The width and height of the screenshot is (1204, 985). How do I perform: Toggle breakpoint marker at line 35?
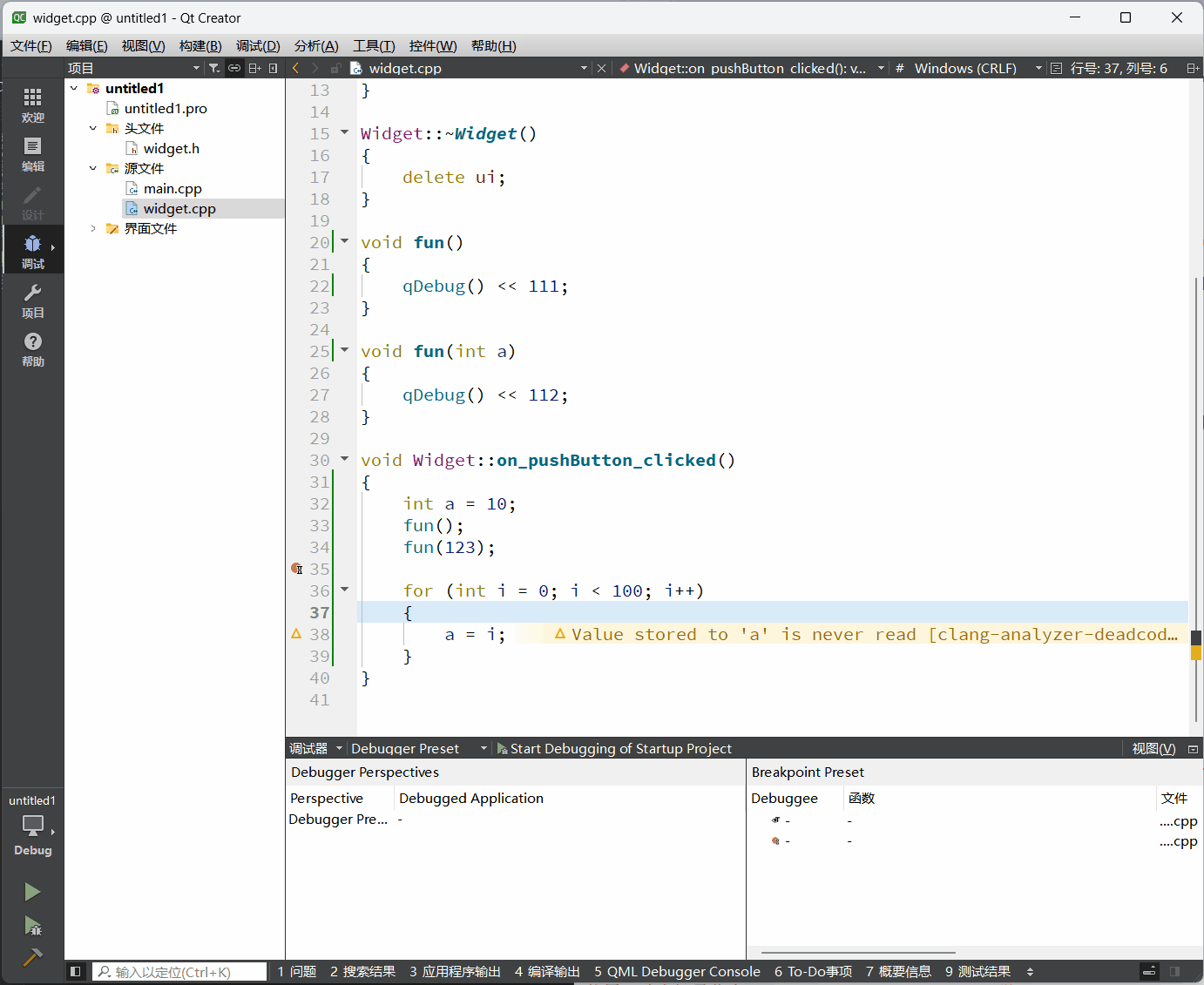(297, 569)
